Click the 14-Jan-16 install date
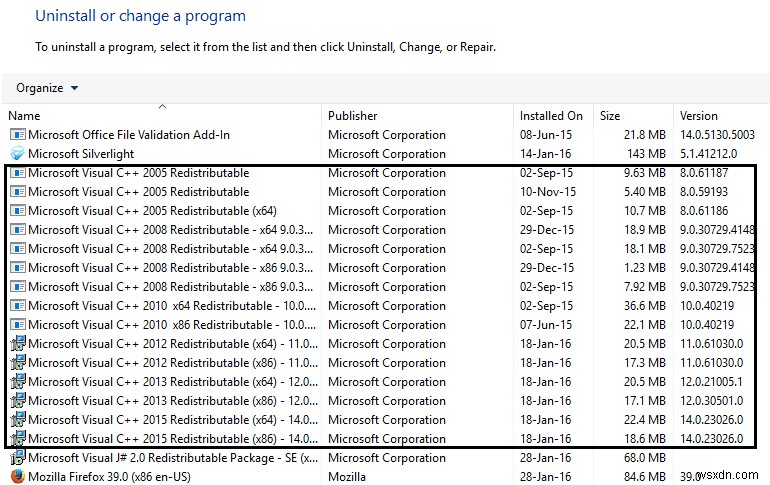 coord(546,154)
